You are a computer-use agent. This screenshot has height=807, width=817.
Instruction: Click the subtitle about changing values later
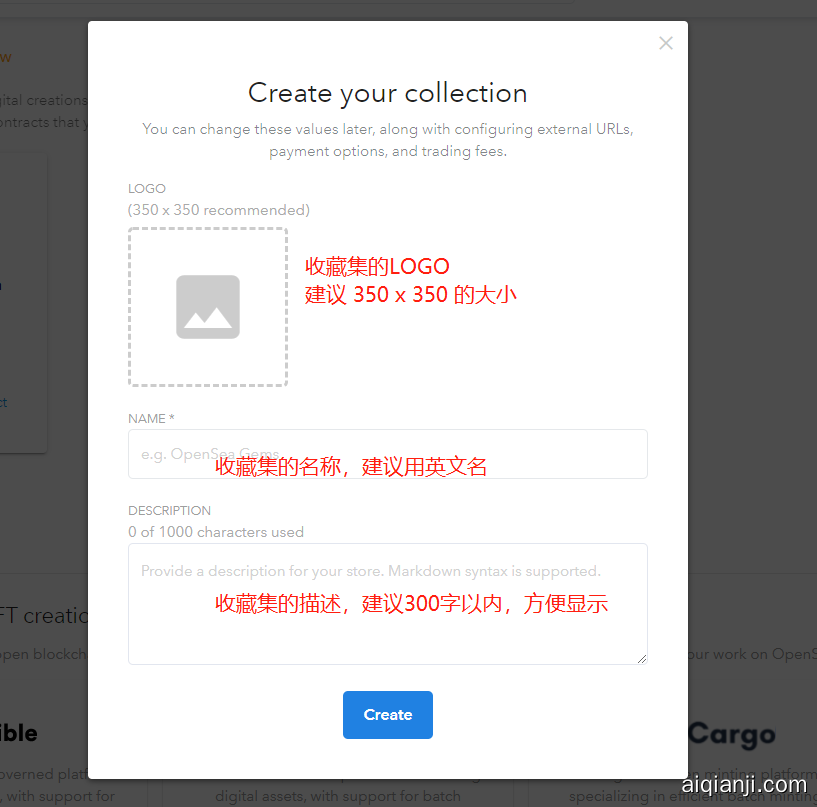tap(387, 140)
